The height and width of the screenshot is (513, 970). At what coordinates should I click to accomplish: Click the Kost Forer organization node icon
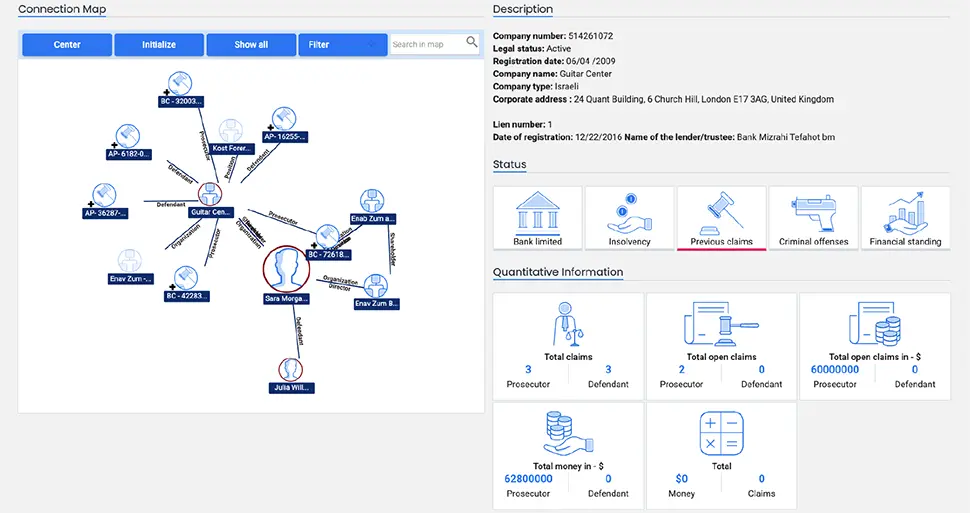tap(231, 131)
